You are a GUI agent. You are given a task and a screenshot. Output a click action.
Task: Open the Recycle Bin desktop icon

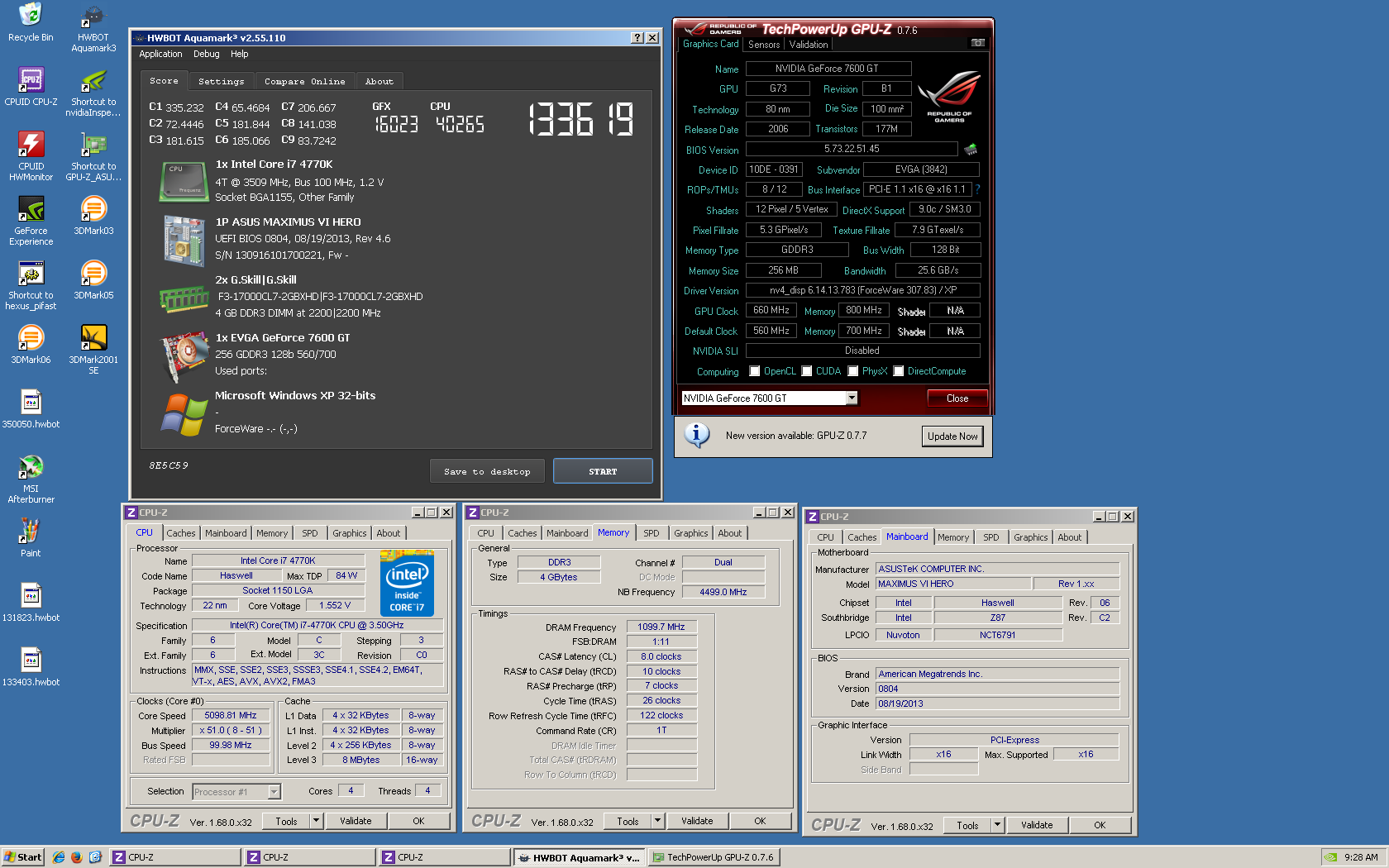pos(31,22)
